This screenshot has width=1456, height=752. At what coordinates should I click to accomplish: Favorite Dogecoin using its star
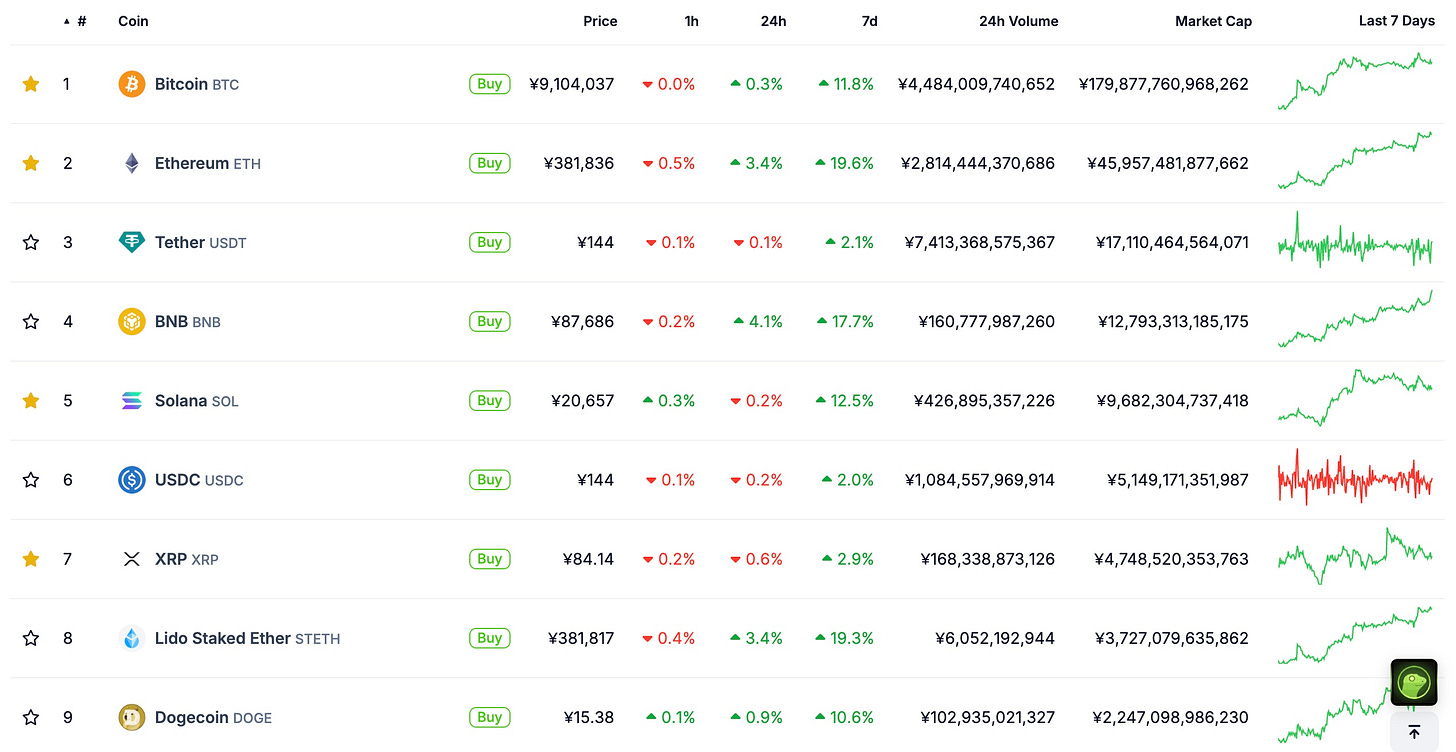point(31,716)
